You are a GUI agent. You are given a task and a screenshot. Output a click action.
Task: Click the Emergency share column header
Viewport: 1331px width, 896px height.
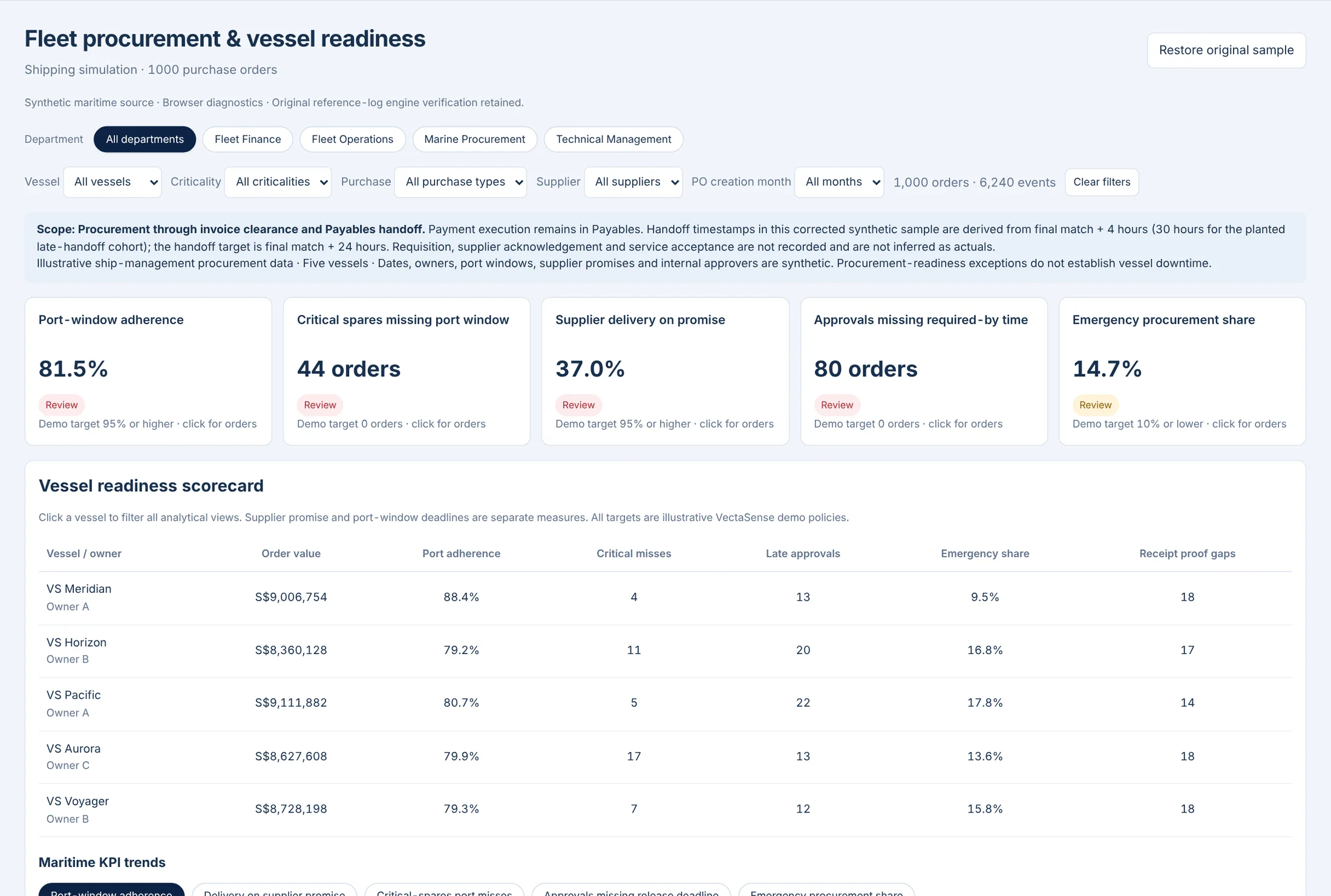(985, 554)
